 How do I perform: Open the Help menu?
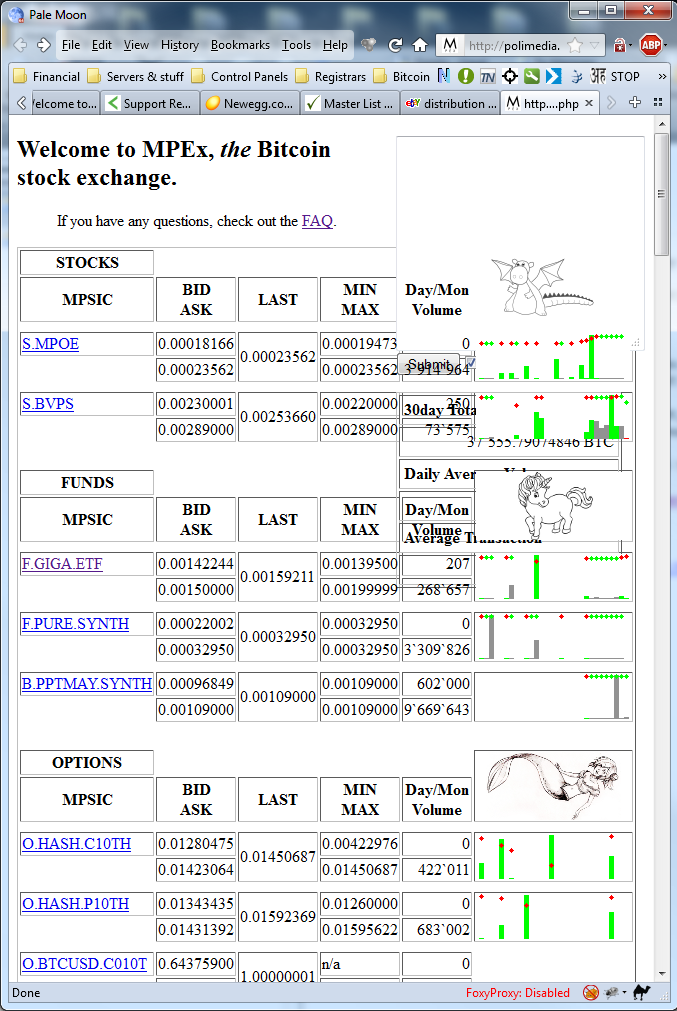coord(335,45)
